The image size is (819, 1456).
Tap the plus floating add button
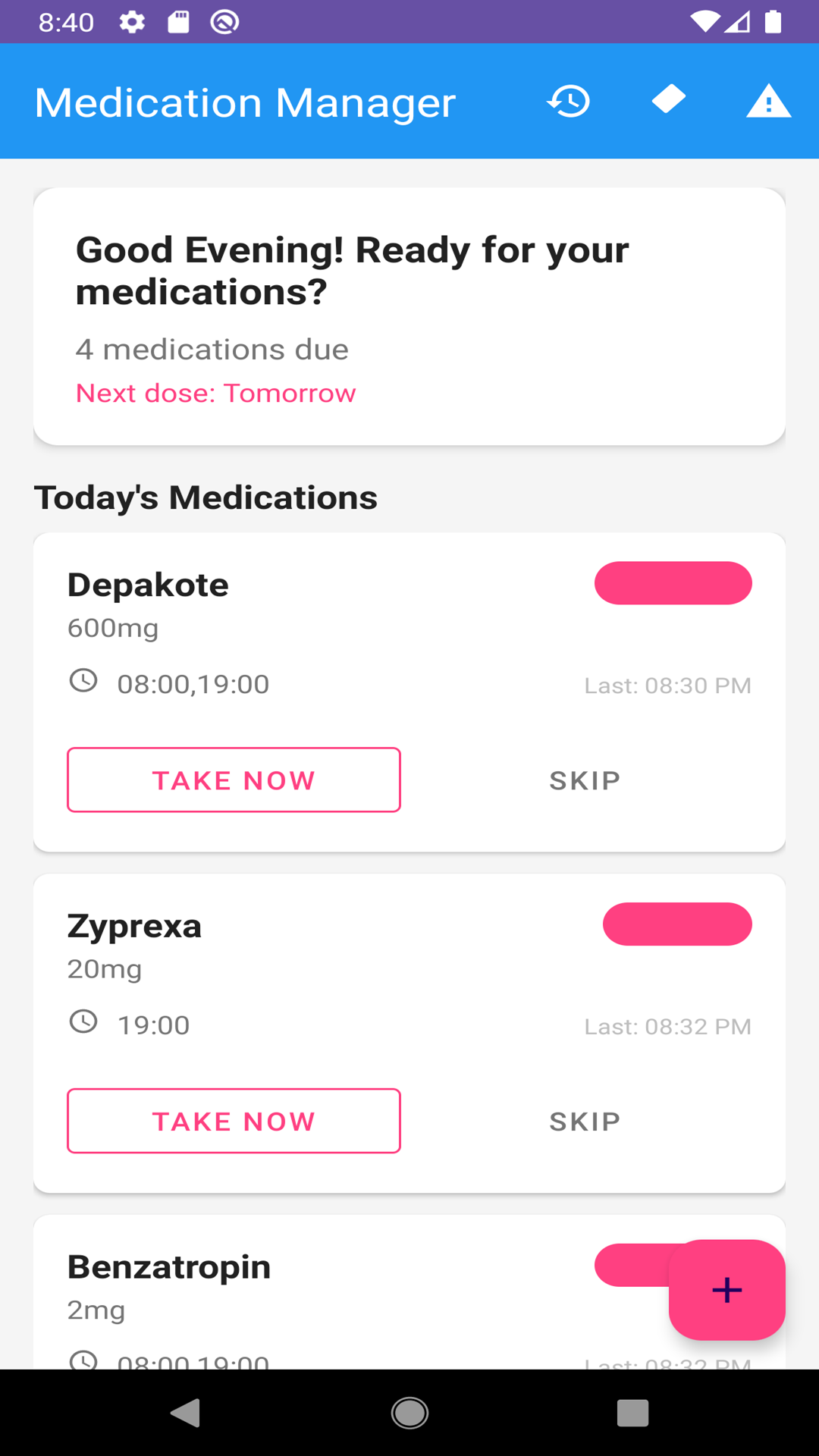(726, 1289)
